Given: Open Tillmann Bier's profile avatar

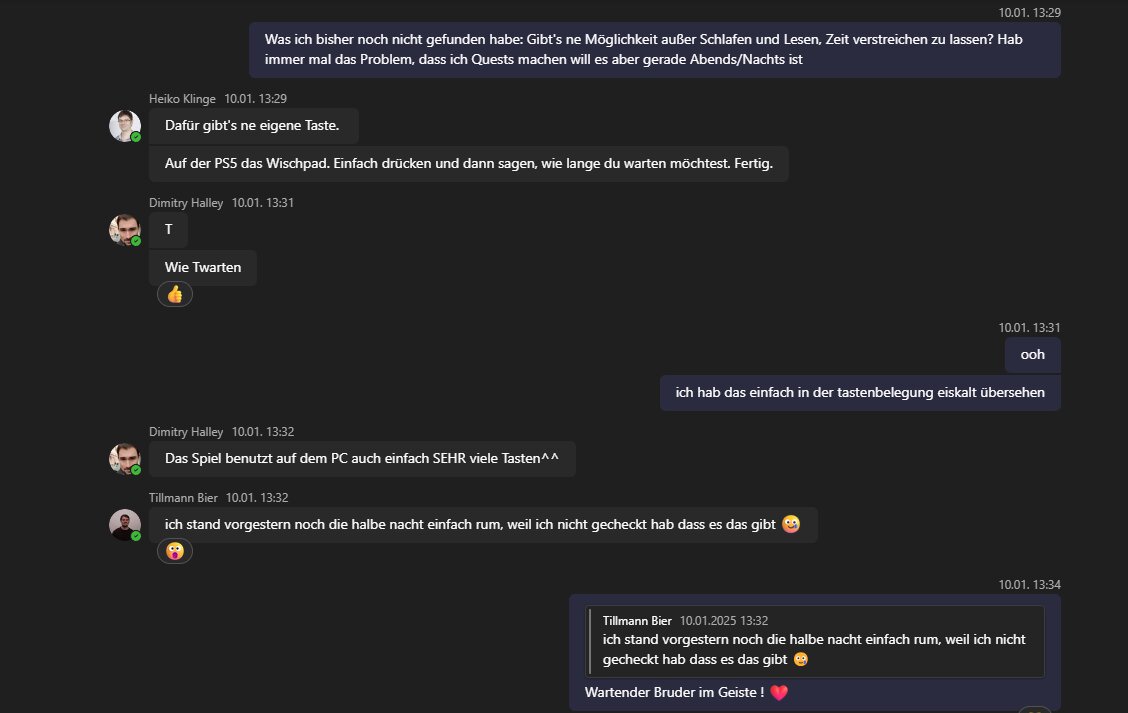Looking at the screenshot, I should coord(124,524).
